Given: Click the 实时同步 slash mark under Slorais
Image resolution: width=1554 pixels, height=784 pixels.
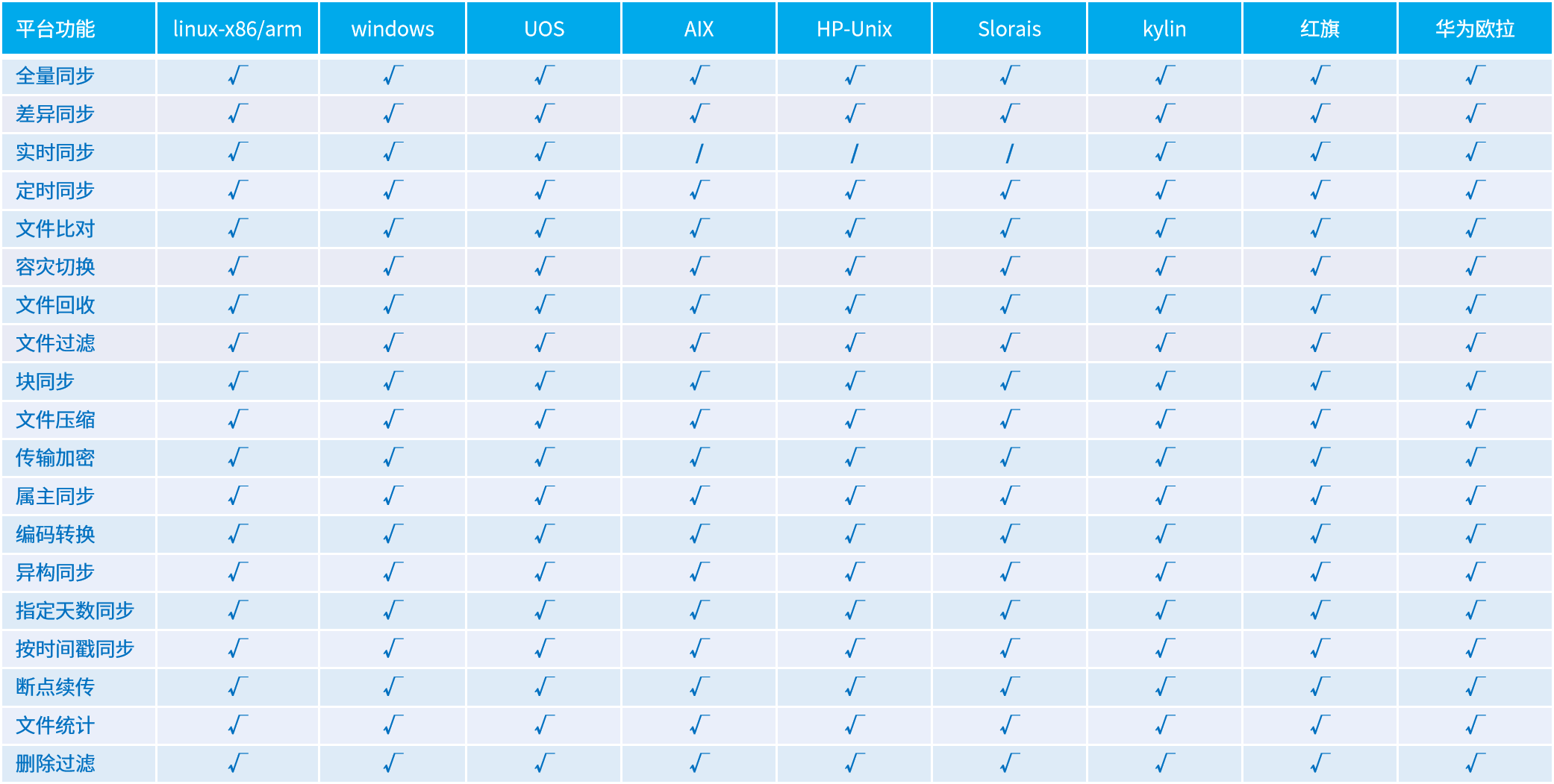Looking at the screenshot, I should pos(1009,153).
